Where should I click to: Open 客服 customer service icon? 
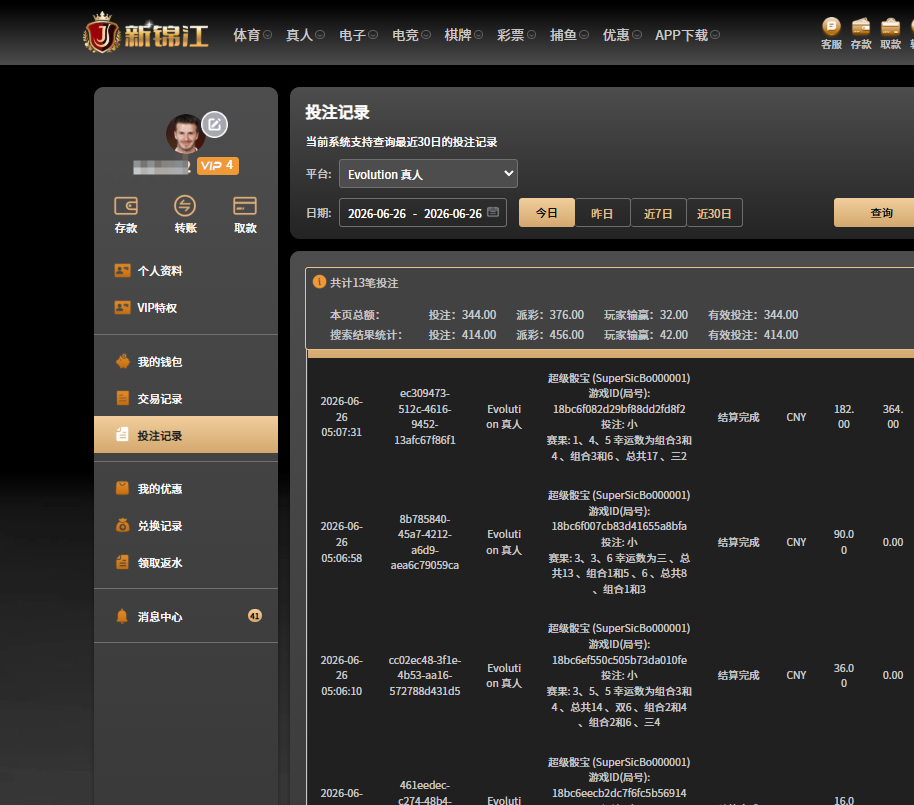(831, 33)
